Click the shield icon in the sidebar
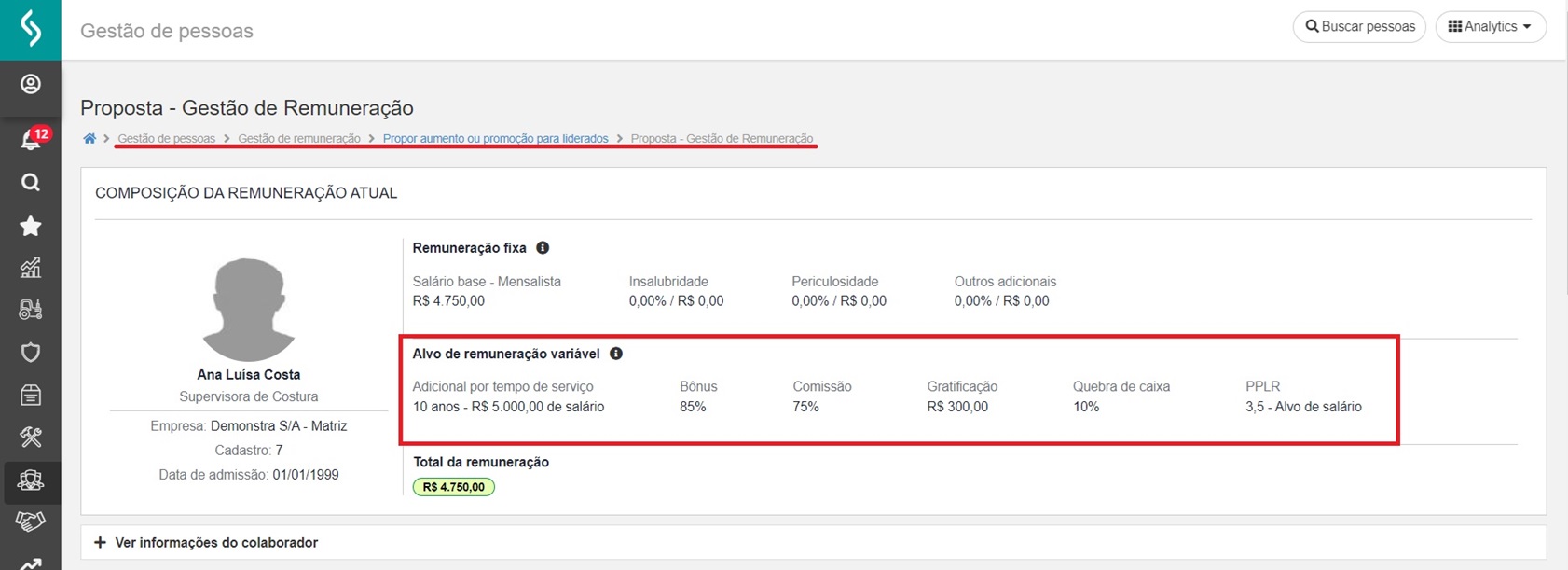This screenshot has width=1568, height=570. tap(31, 353)
